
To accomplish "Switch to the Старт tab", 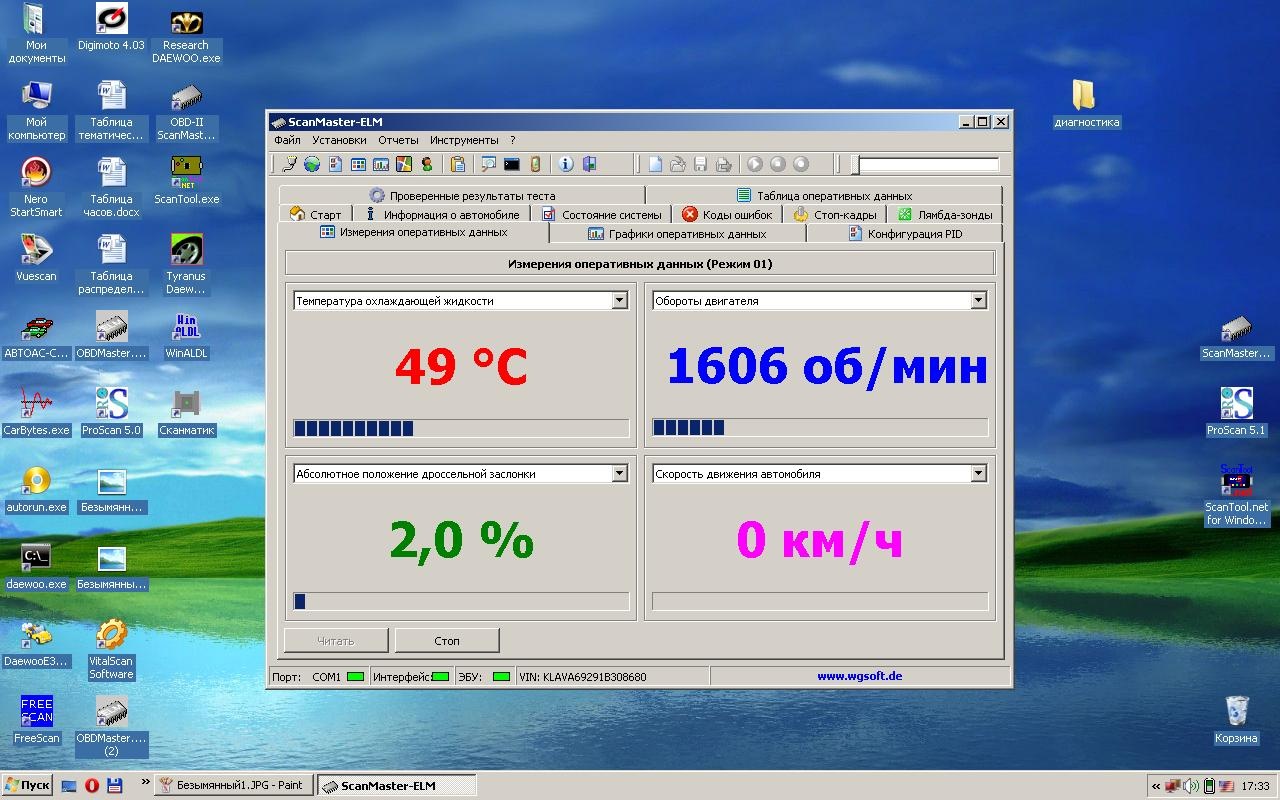I will (315, 214).
